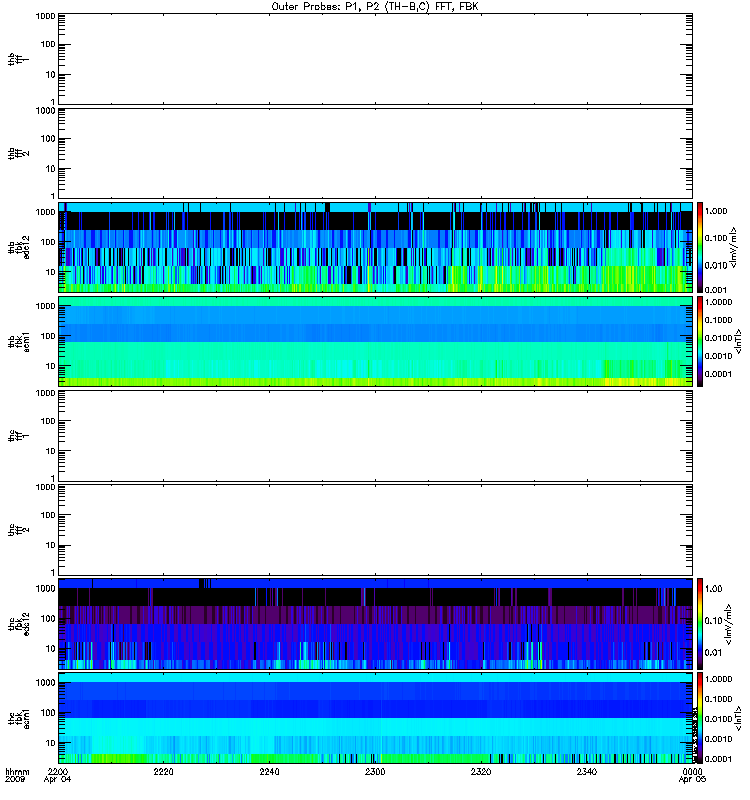Click the '100' tick of the thb fff 2 panel
The image size is (750, 800).
(x=48, y=139)
